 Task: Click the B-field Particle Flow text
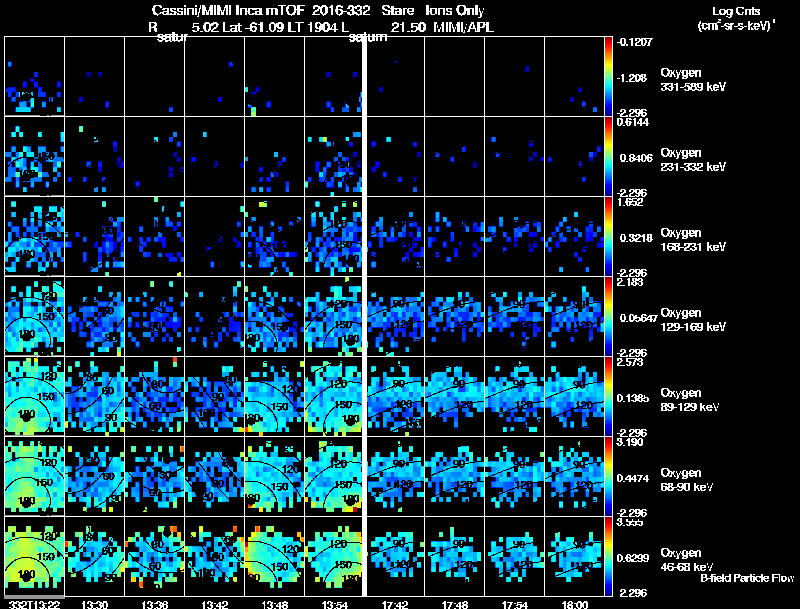[x=747, y=578]
